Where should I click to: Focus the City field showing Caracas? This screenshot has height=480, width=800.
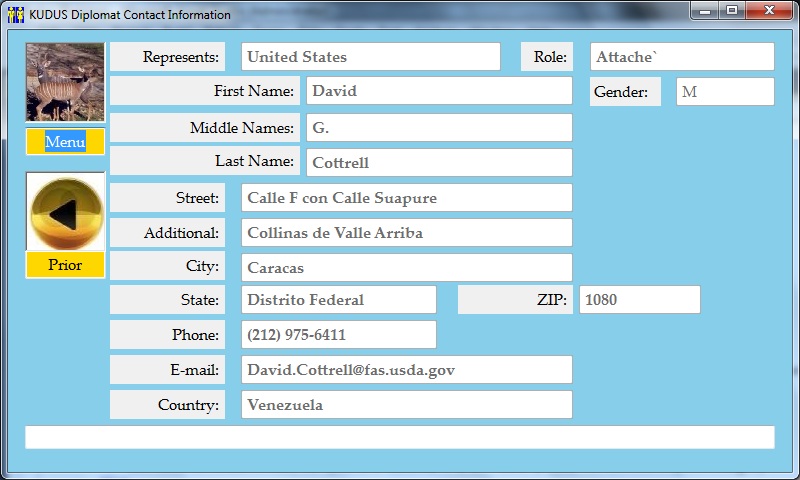pyautogui.click(x=406, y=268)
